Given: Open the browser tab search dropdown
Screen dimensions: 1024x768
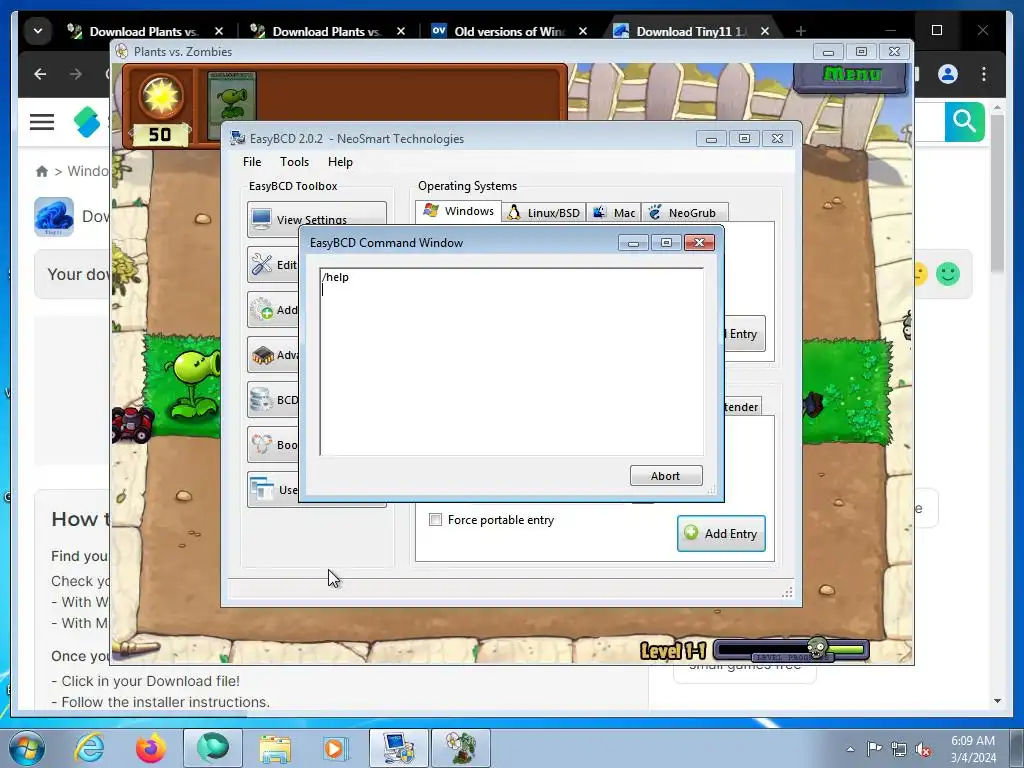Looking at the screenshot, I should click(38, 31).
